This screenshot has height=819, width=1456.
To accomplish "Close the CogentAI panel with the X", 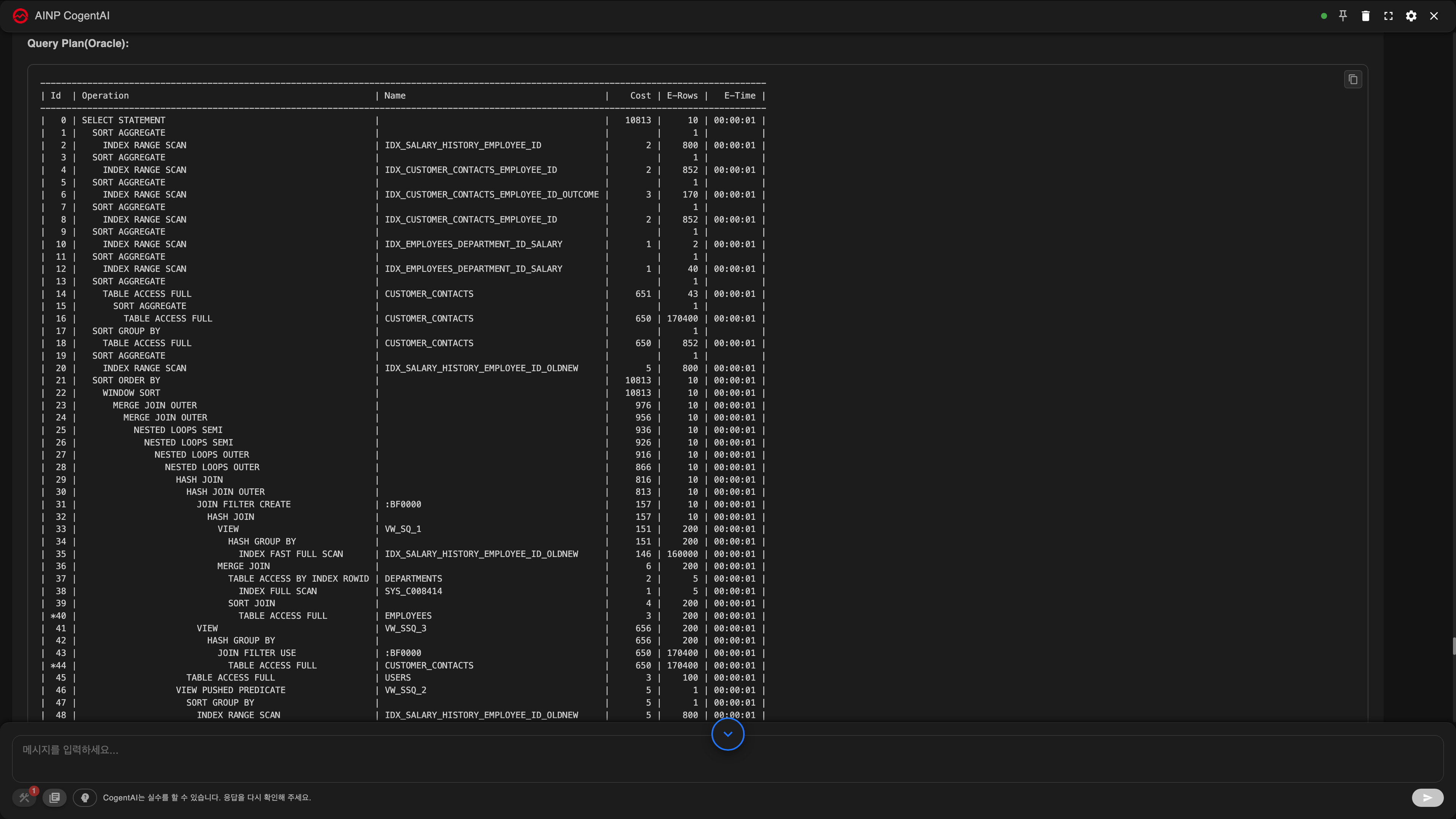I will (1434, 16).
